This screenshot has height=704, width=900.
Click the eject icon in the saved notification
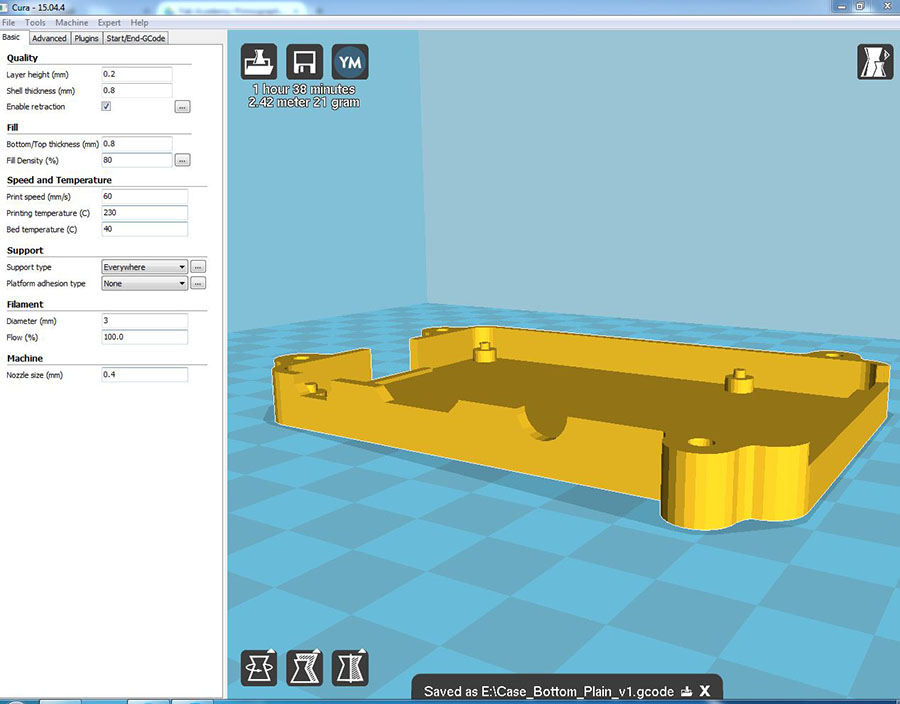point(686,691)
